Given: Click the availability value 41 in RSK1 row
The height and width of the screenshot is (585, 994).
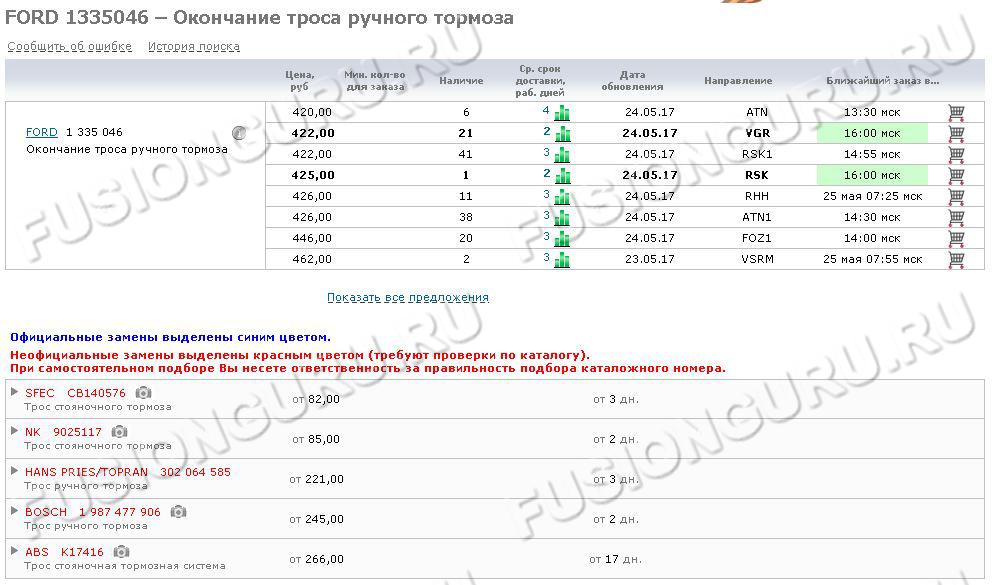Looking at the screenshot, I should pos(466,154).
